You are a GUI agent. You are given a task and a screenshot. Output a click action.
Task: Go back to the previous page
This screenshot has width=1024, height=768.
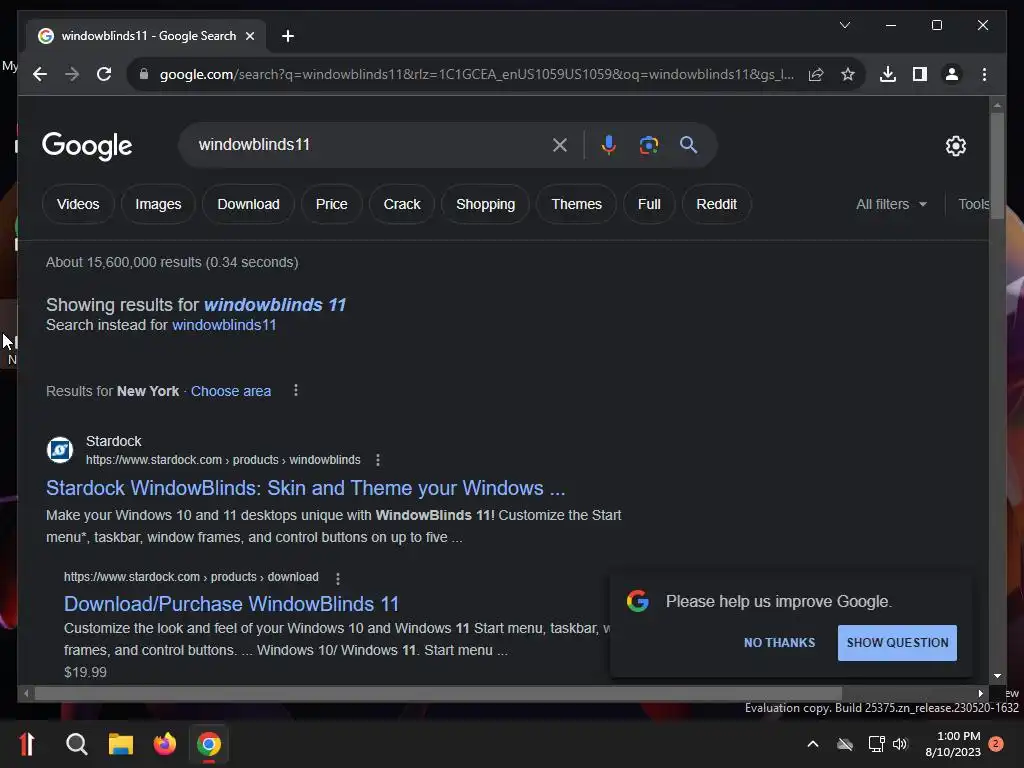(40, 74)
